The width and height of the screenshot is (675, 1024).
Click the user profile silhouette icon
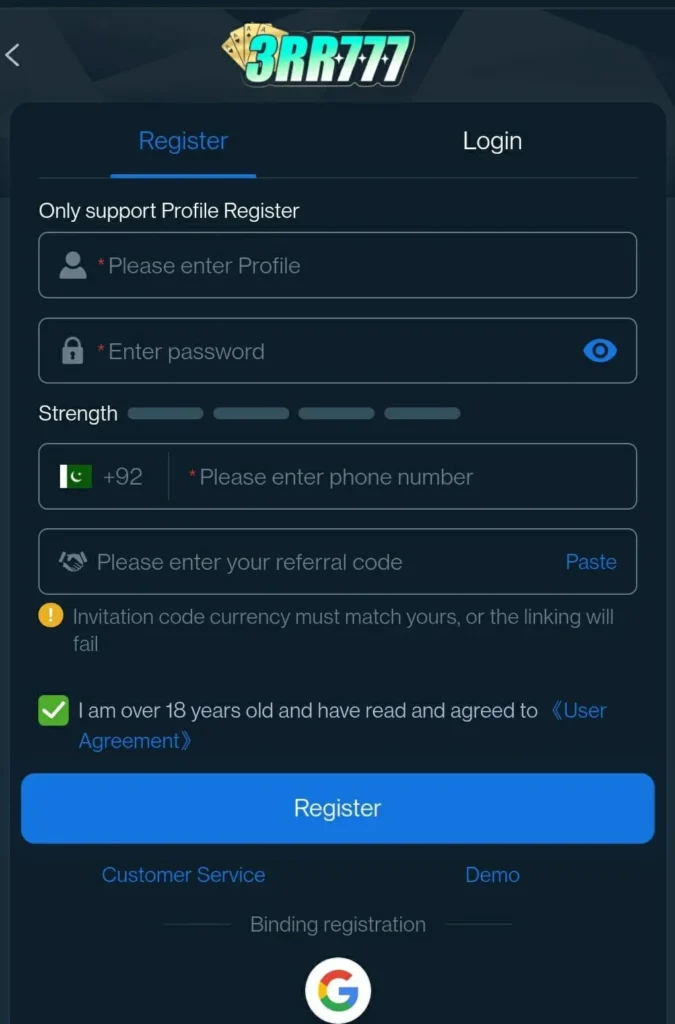72,265
